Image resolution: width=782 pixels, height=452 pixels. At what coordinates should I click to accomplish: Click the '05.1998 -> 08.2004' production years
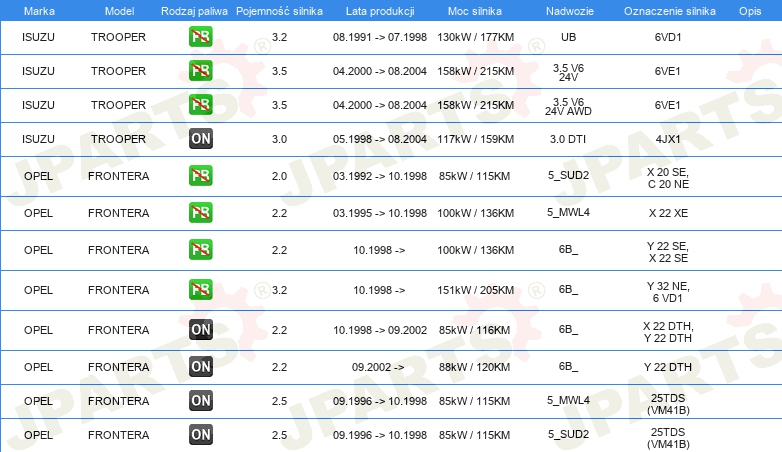click(380, 139)
